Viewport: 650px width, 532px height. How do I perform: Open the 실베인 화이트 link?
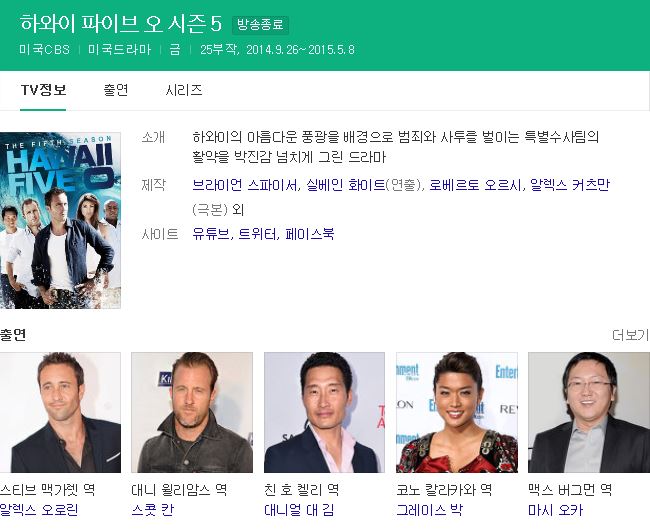(x=346, y=185)
